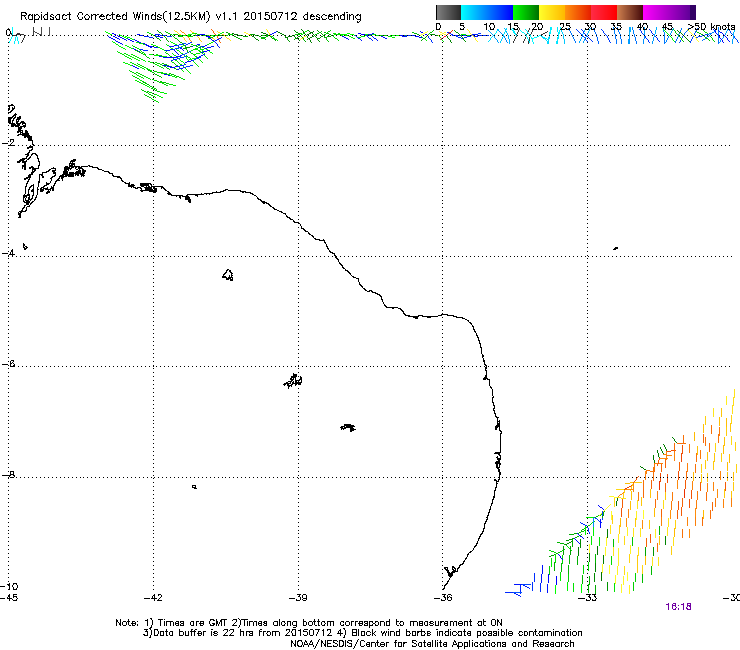Click the '10' label under the color scale
This screenshot has height=650, width=740.
click(489, 27)
